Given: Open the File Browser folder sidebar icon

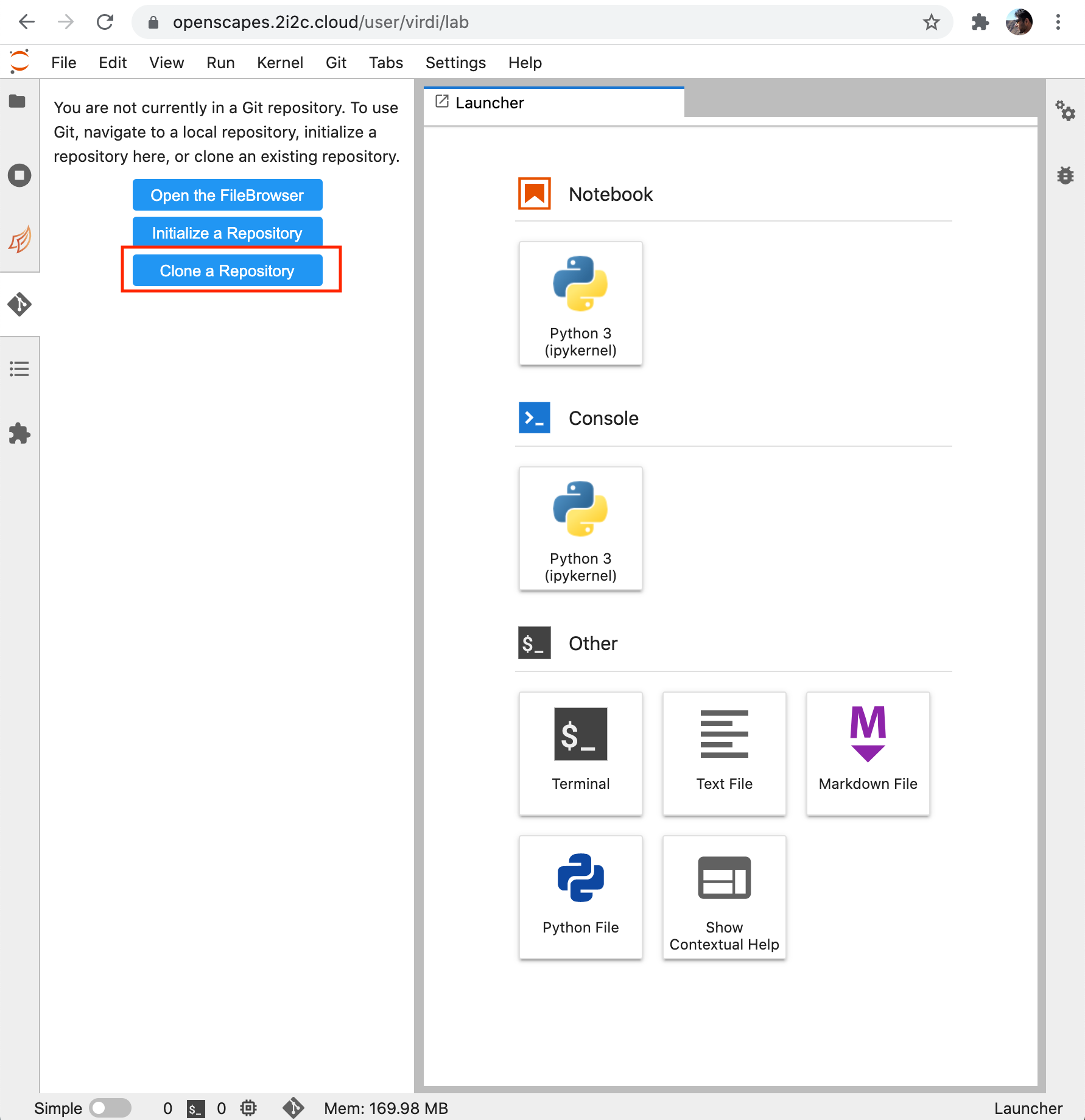Looking at the screenshot, I should click(18, 101).
